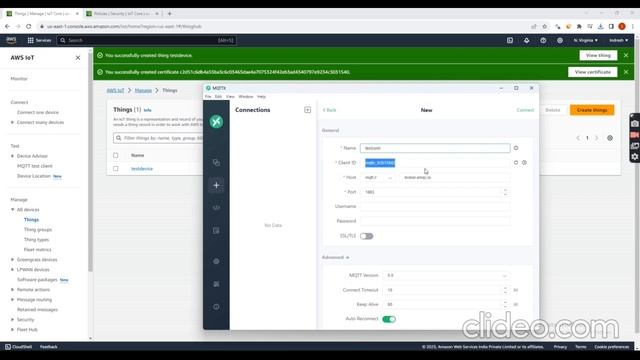Click Back in the MQTTX new connection form
Image resolution: width=640 pixels, height=360 pixels.
click(x=329, y=110)
